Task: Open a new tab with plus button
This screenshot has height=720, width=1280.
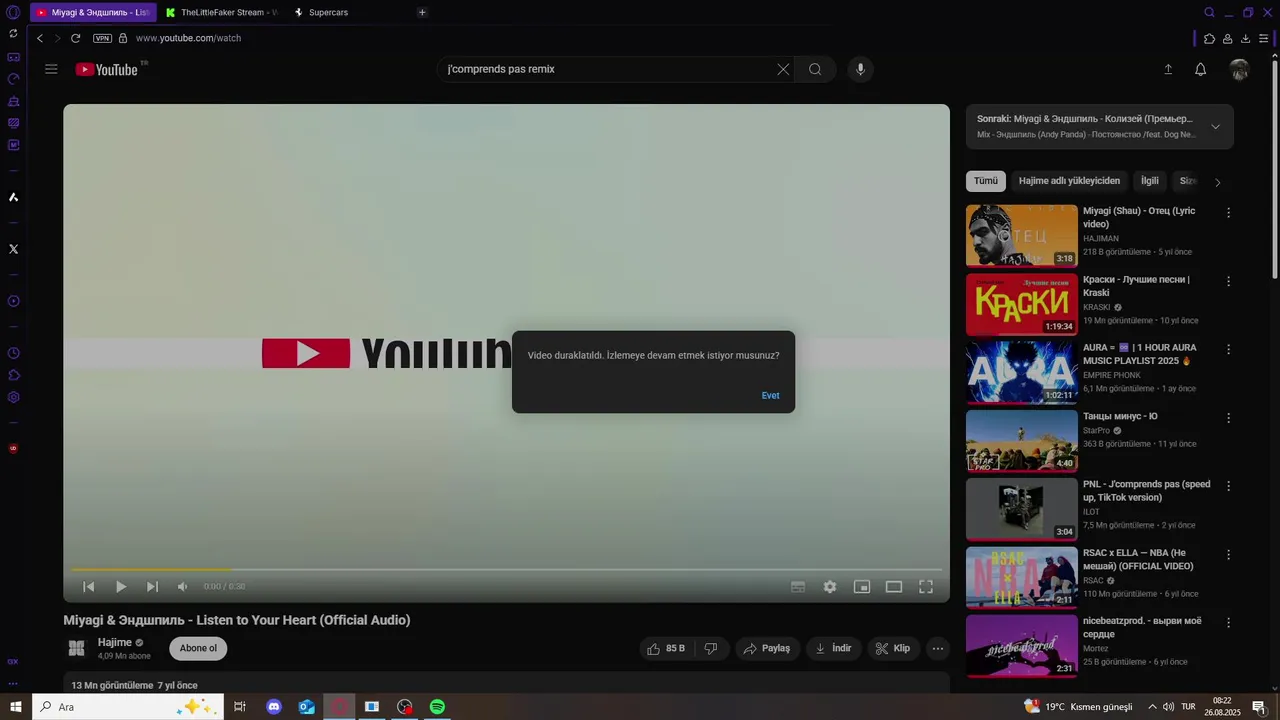Action: 422,13
